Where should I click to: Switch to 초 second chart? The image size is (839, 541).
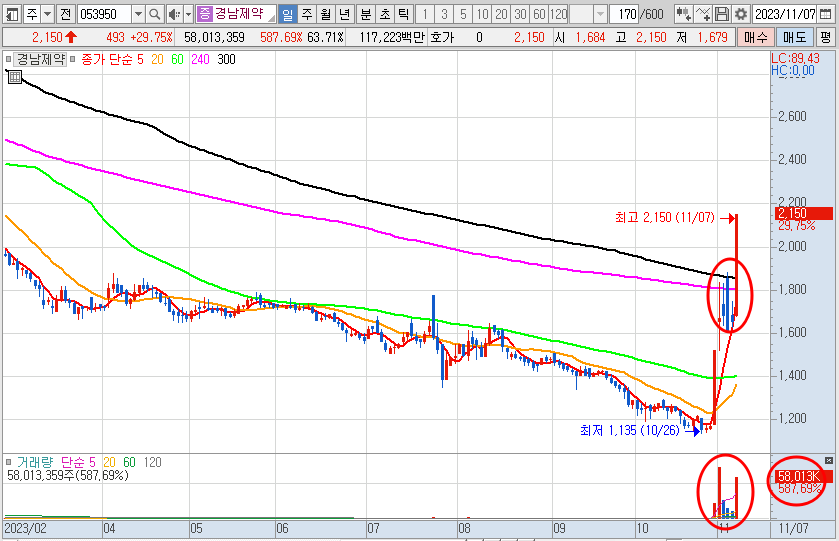385,14
